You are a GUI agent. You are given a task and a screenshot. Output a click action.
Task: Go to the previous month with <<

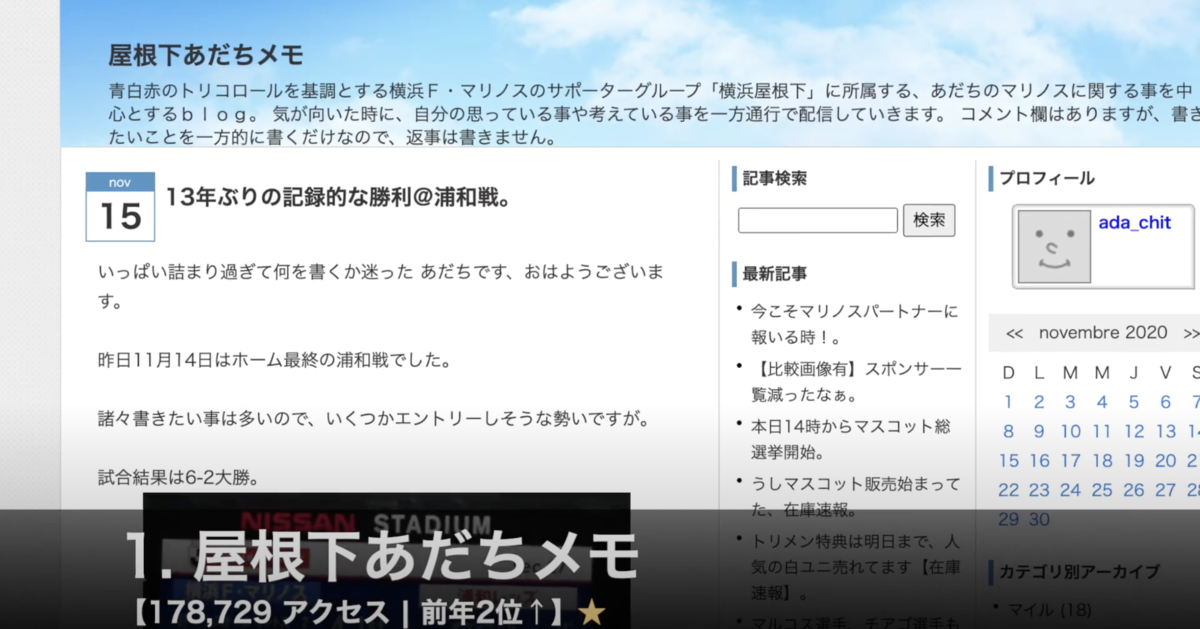(x=1014, y=333)
